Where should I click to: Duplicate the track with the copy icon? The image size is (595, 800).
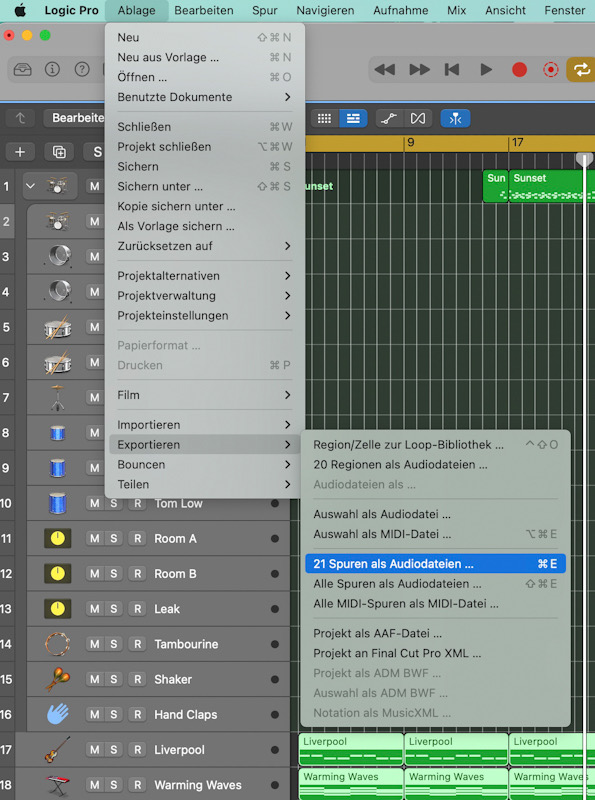coord(59,152)
